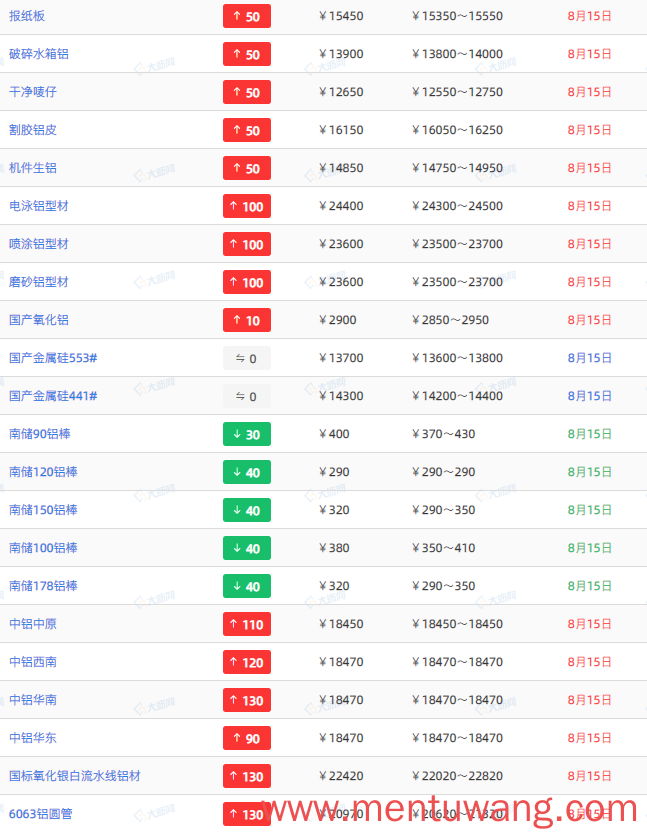Select the price ¥22420
This screenshot has height=839, width=647.
coord(341,776)
